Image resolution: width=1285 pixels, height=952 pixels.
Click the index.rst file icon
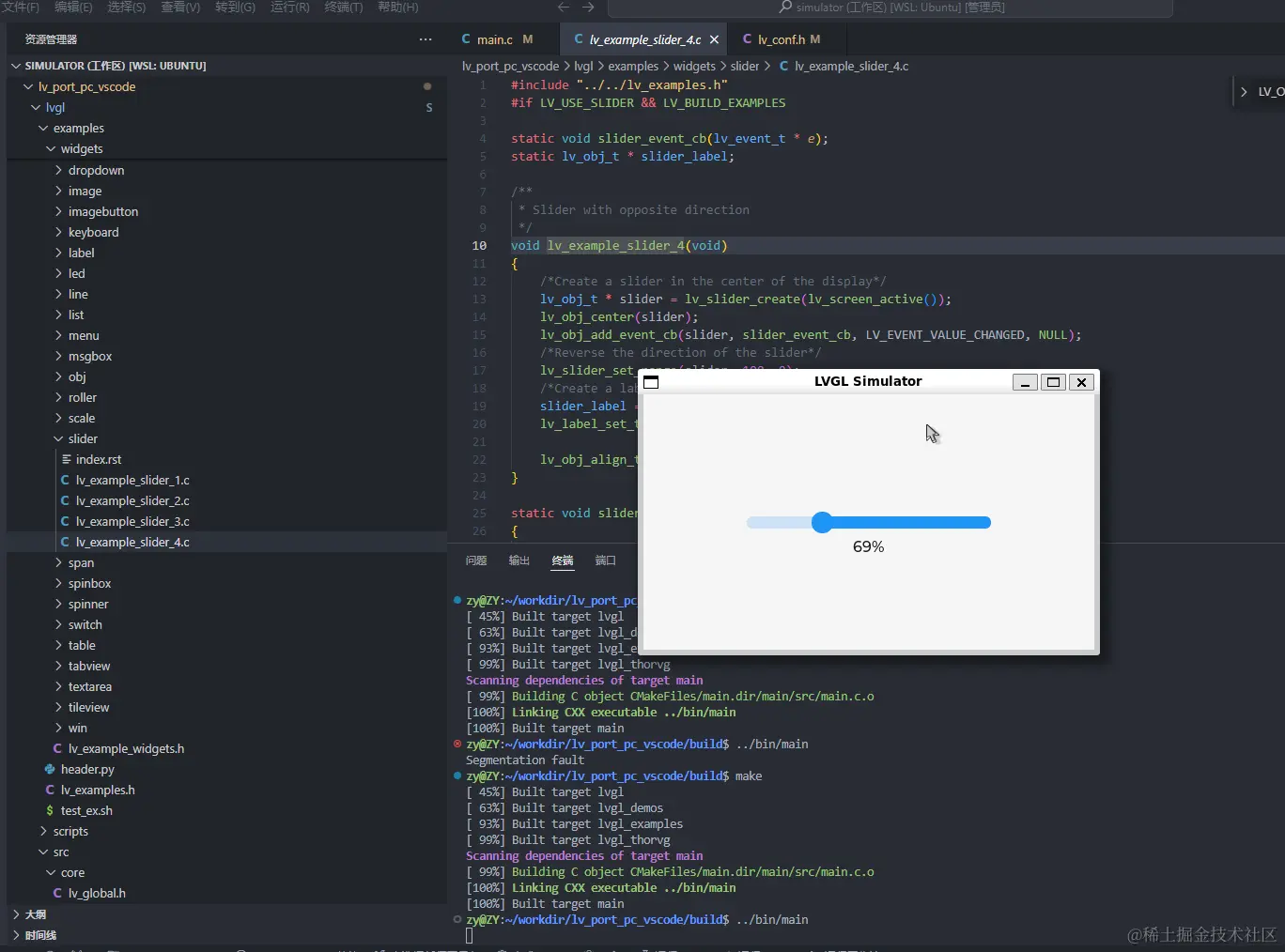point(66,459)
